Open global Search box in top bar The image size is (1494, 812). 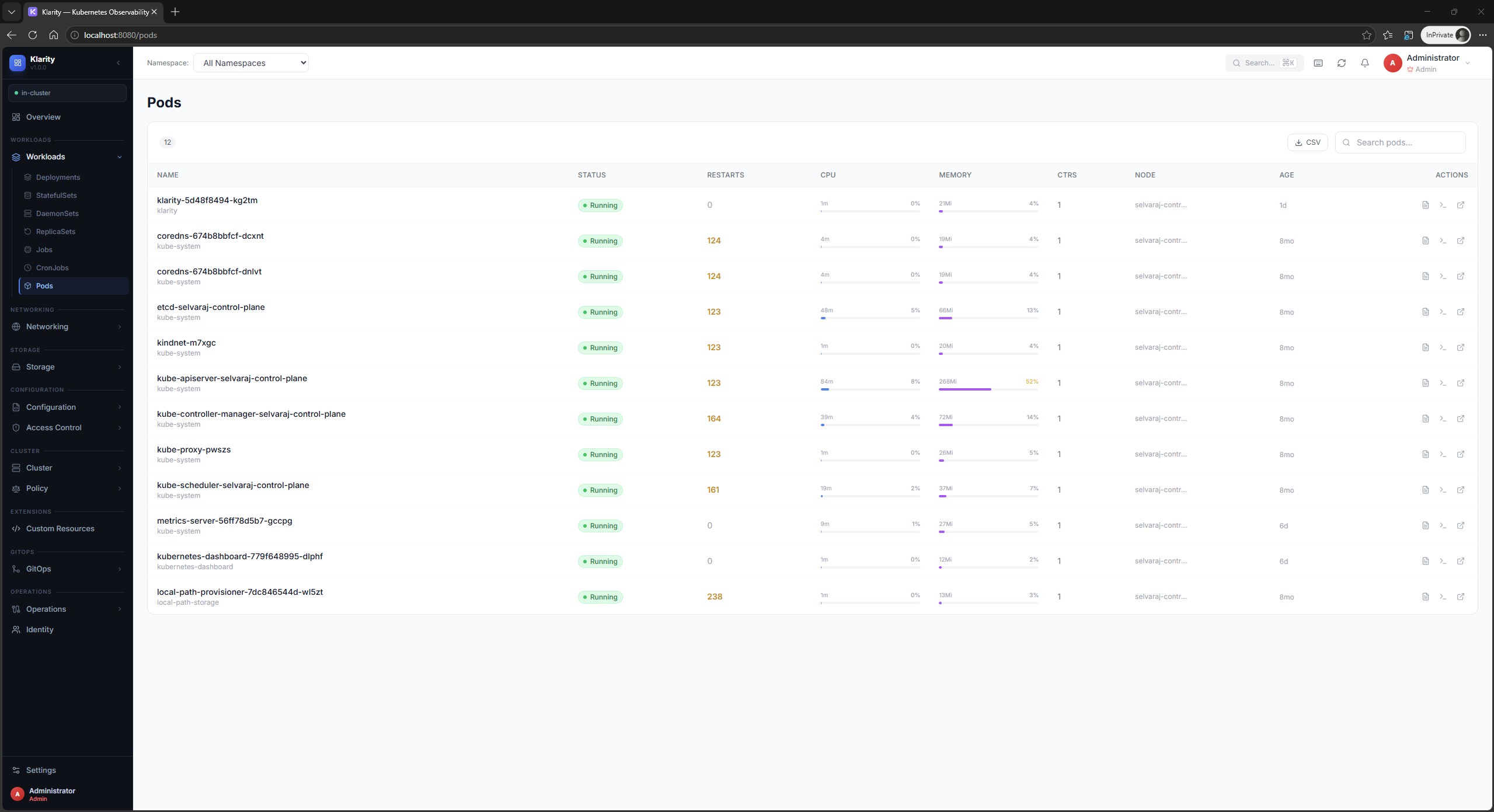tap(1264, 63)
